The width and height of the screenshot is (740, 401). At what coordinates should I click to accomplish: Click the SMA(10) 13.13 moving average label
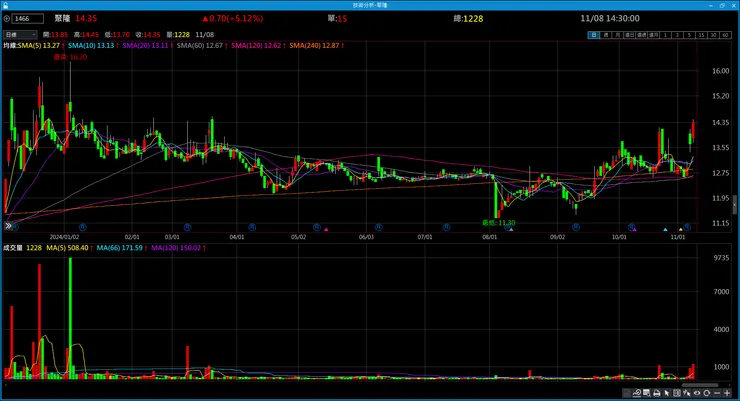pos(91,45)
